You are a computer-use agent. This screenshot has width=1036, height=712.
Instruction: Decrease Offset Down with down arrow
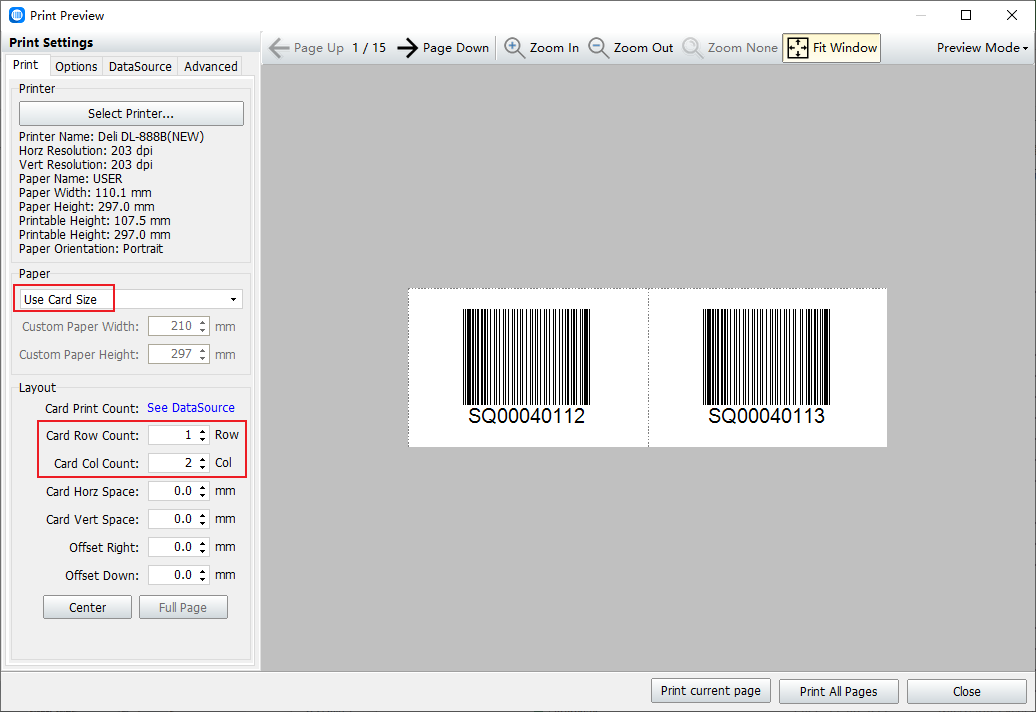203,579
